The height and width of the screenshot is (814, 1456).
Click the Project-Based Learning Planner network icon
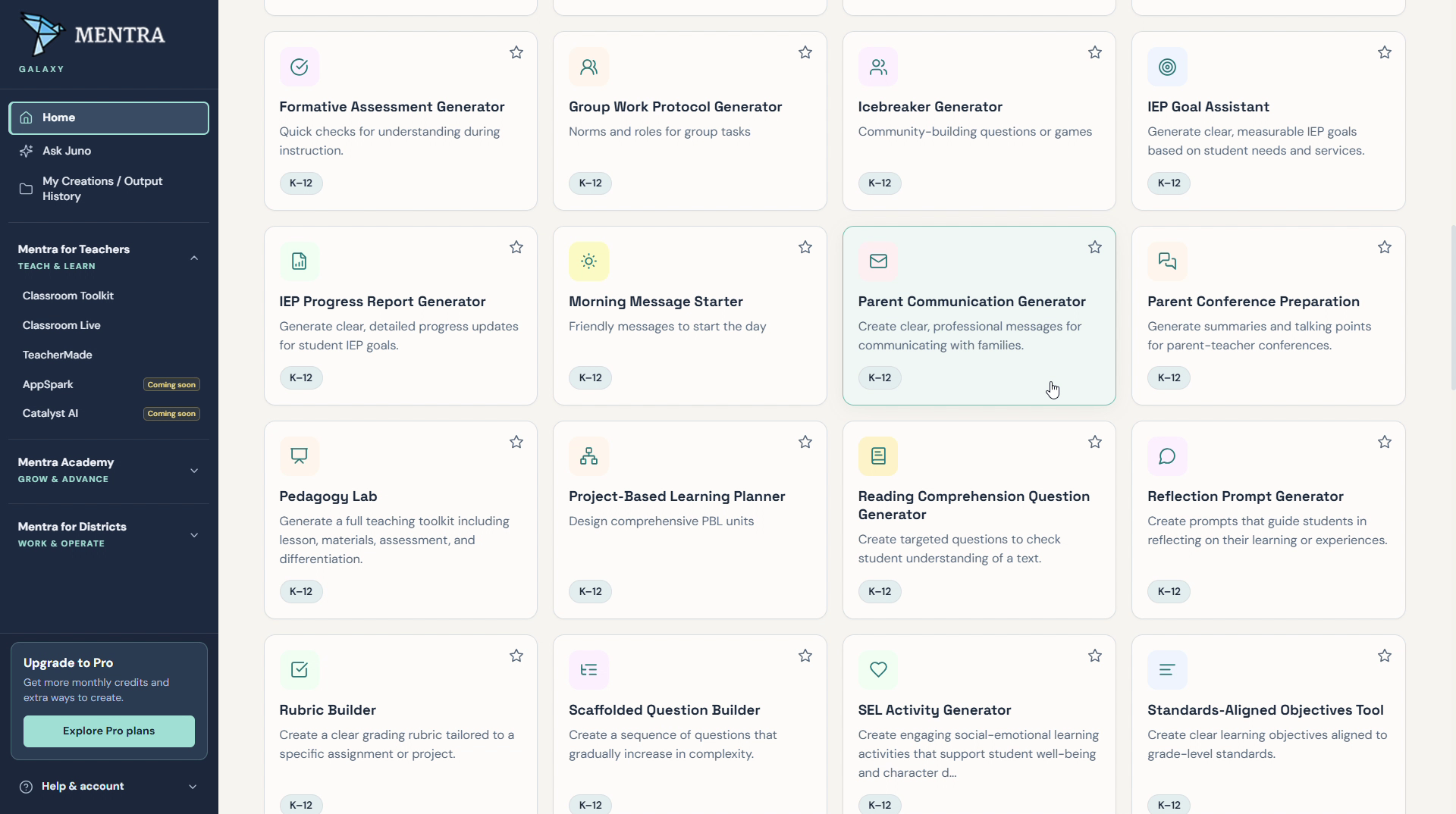coord(588,456)
